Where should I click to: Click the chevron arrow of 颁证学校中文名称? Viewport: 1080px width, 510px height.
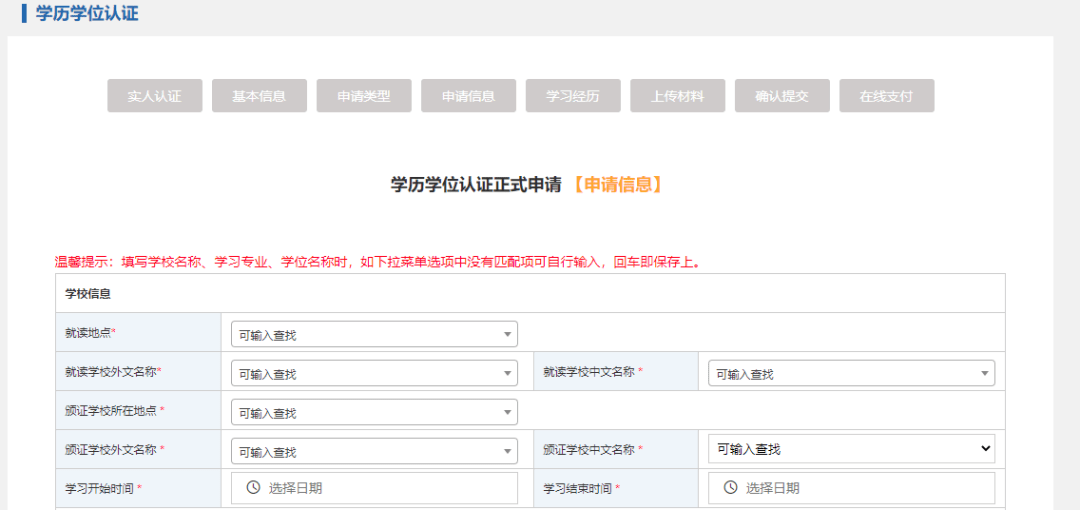(x=985, y=449)
